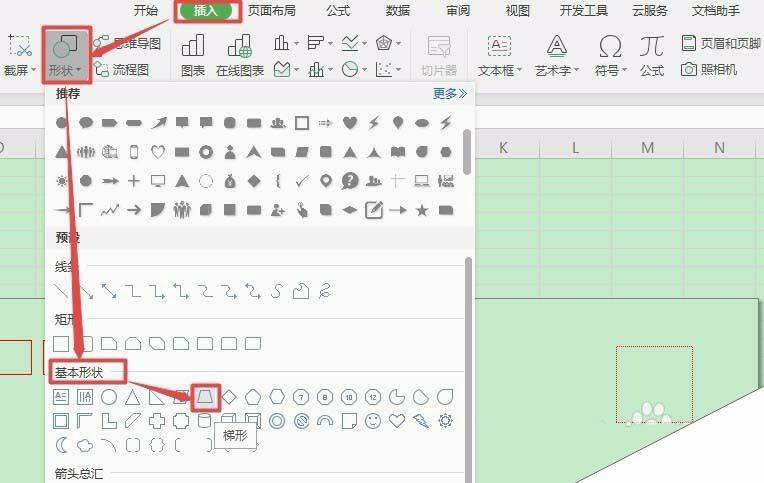The image size is (764, 483).
Task: Open the 公式 ribbon tab
Action: [338, 11]
